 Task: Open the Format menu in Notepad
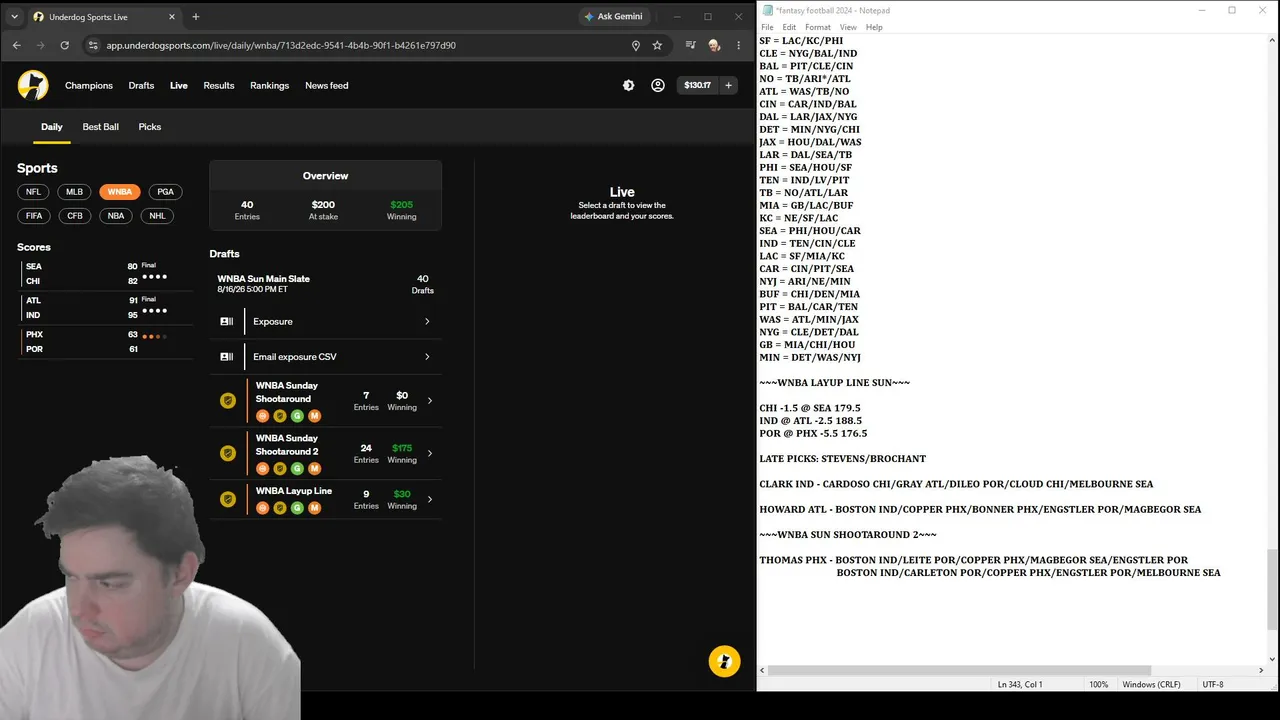click(818, 27)
